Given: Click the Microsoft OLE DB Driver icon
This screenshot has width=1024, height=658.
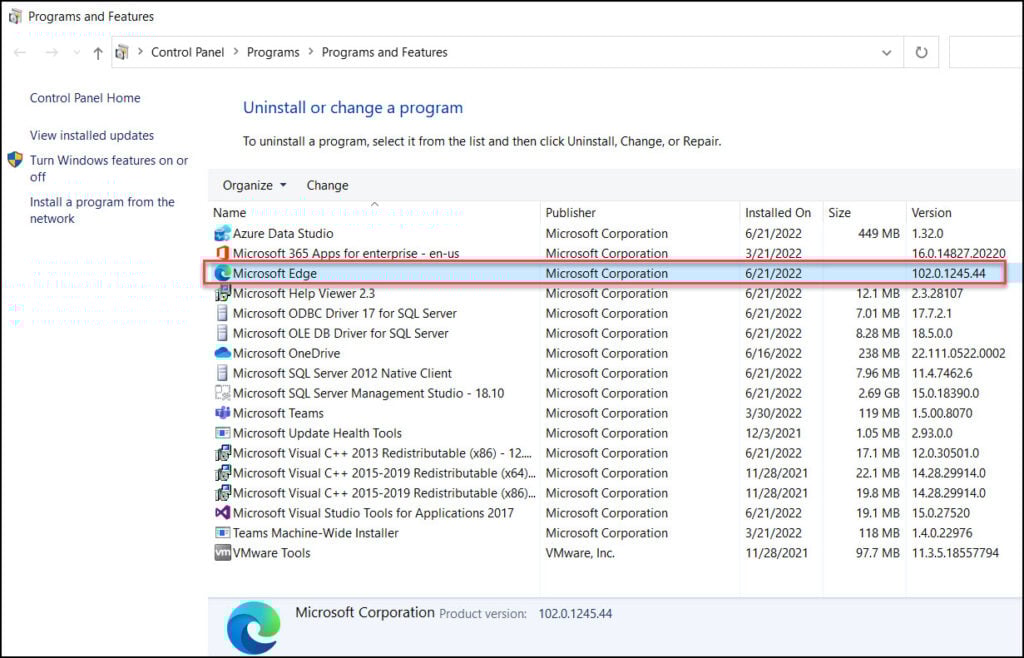Looking at the screenshot, I should (222, 333).
